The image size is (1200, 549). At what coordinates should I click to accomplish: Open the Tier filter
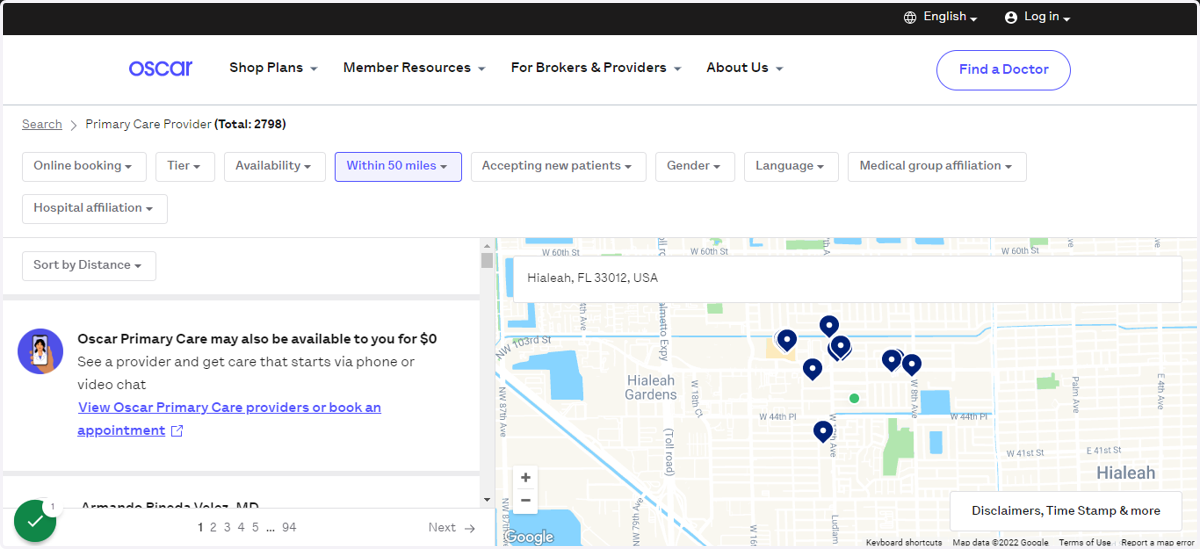tap(185, 166)
